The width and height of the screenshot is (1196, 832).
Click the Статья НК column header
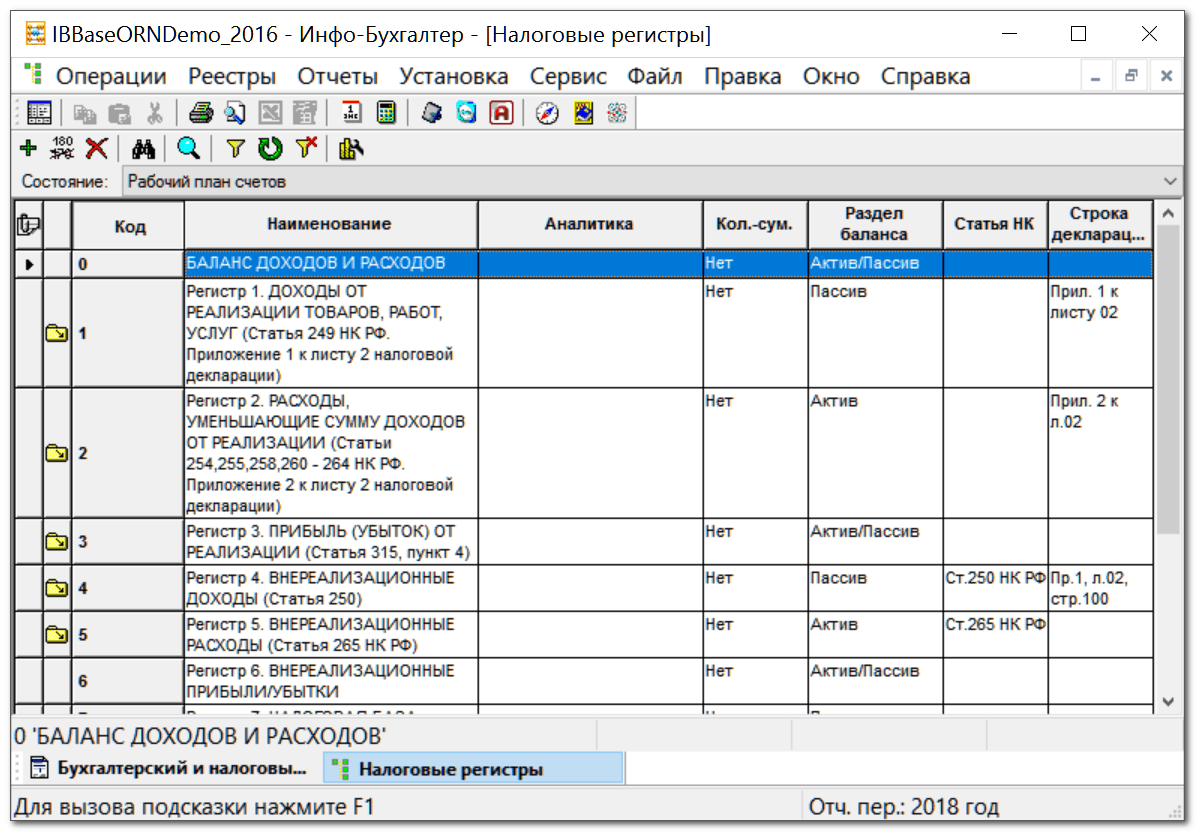click(995, 224)
